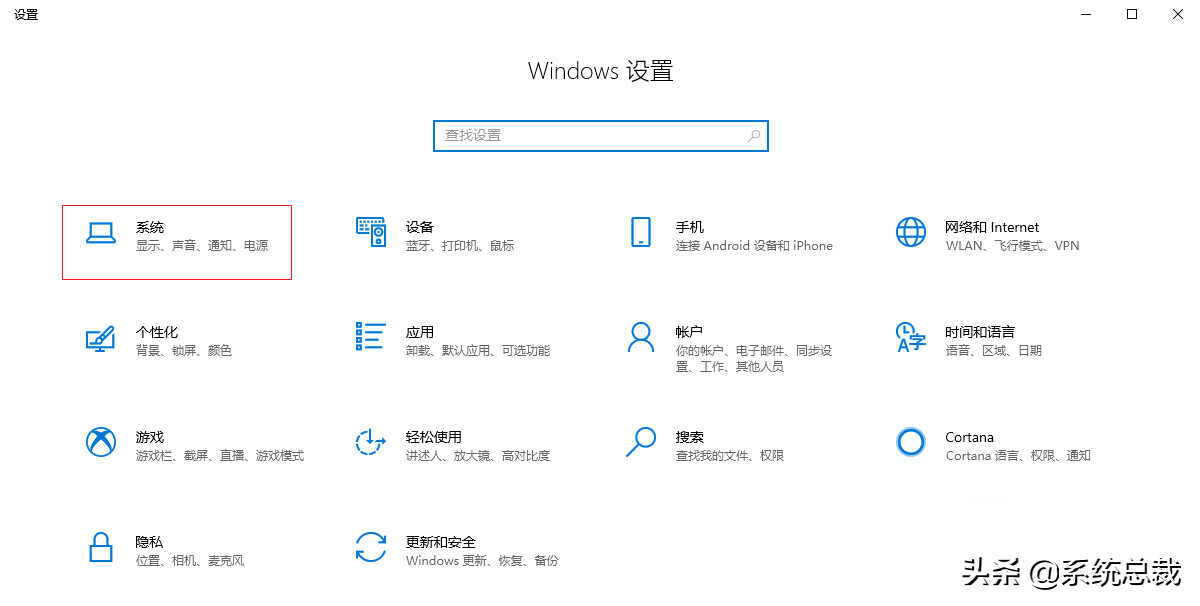
Task: Open the 帐户 settings title
Action: point(690,332)
